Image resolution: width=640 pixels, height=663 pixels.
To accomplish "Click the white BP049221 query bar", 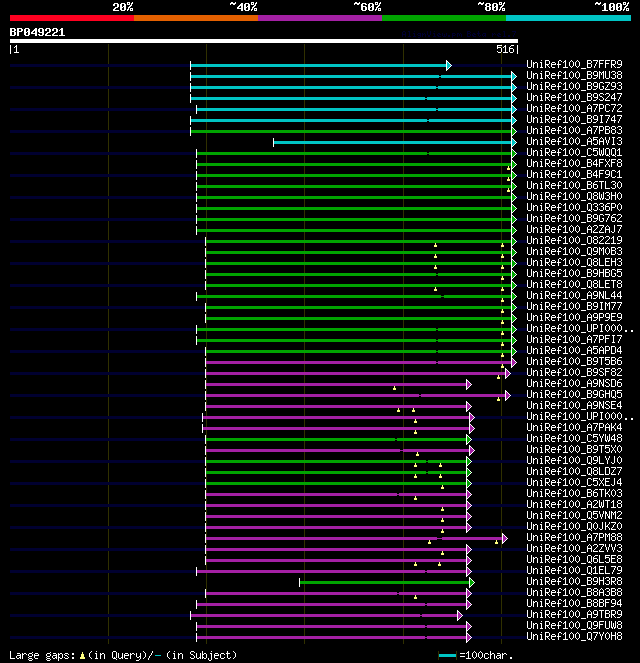I will (x=264, y=41).
